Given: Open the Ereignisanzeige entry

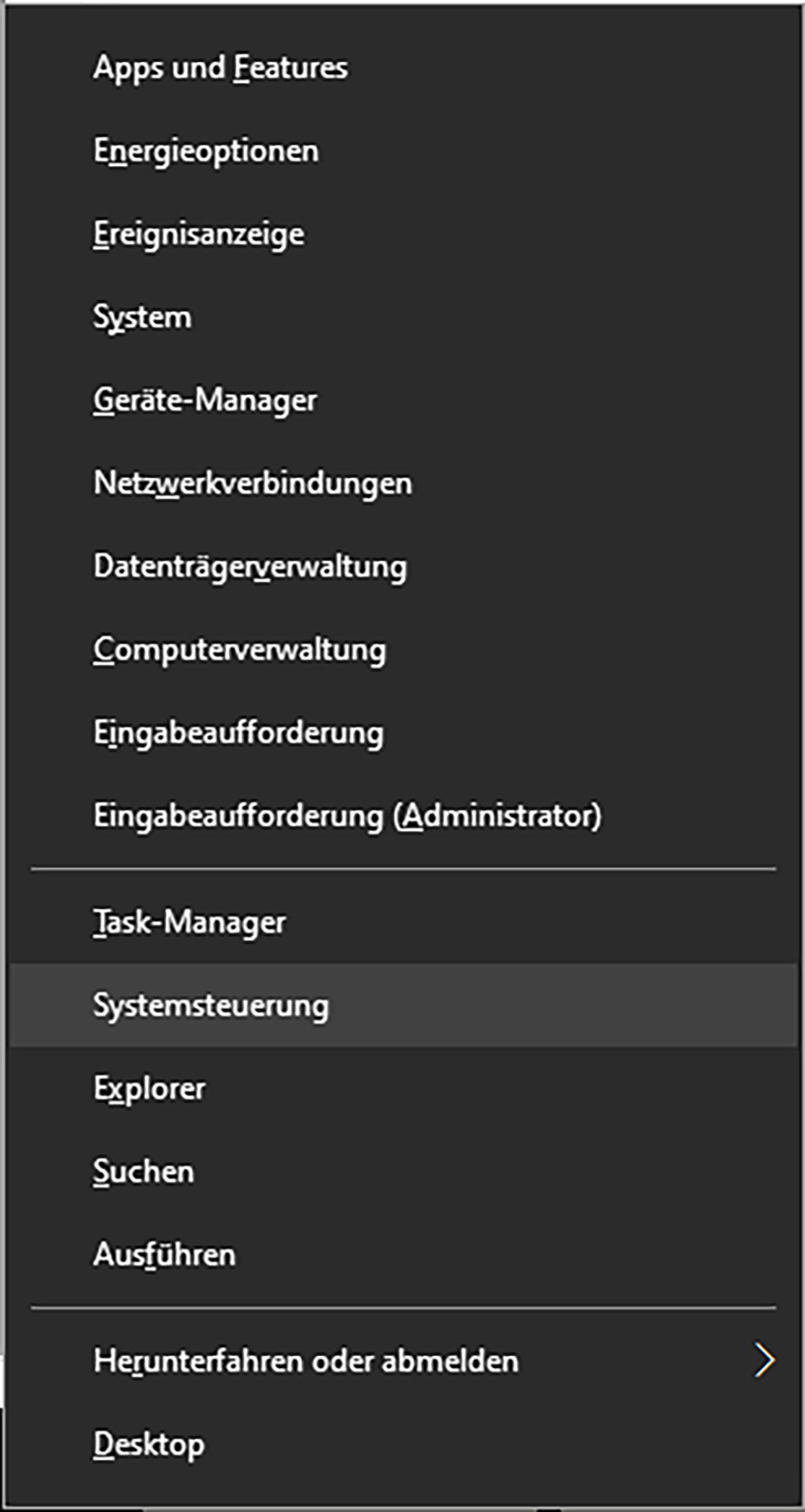Looking at the screenshot, I should point(199,234).
